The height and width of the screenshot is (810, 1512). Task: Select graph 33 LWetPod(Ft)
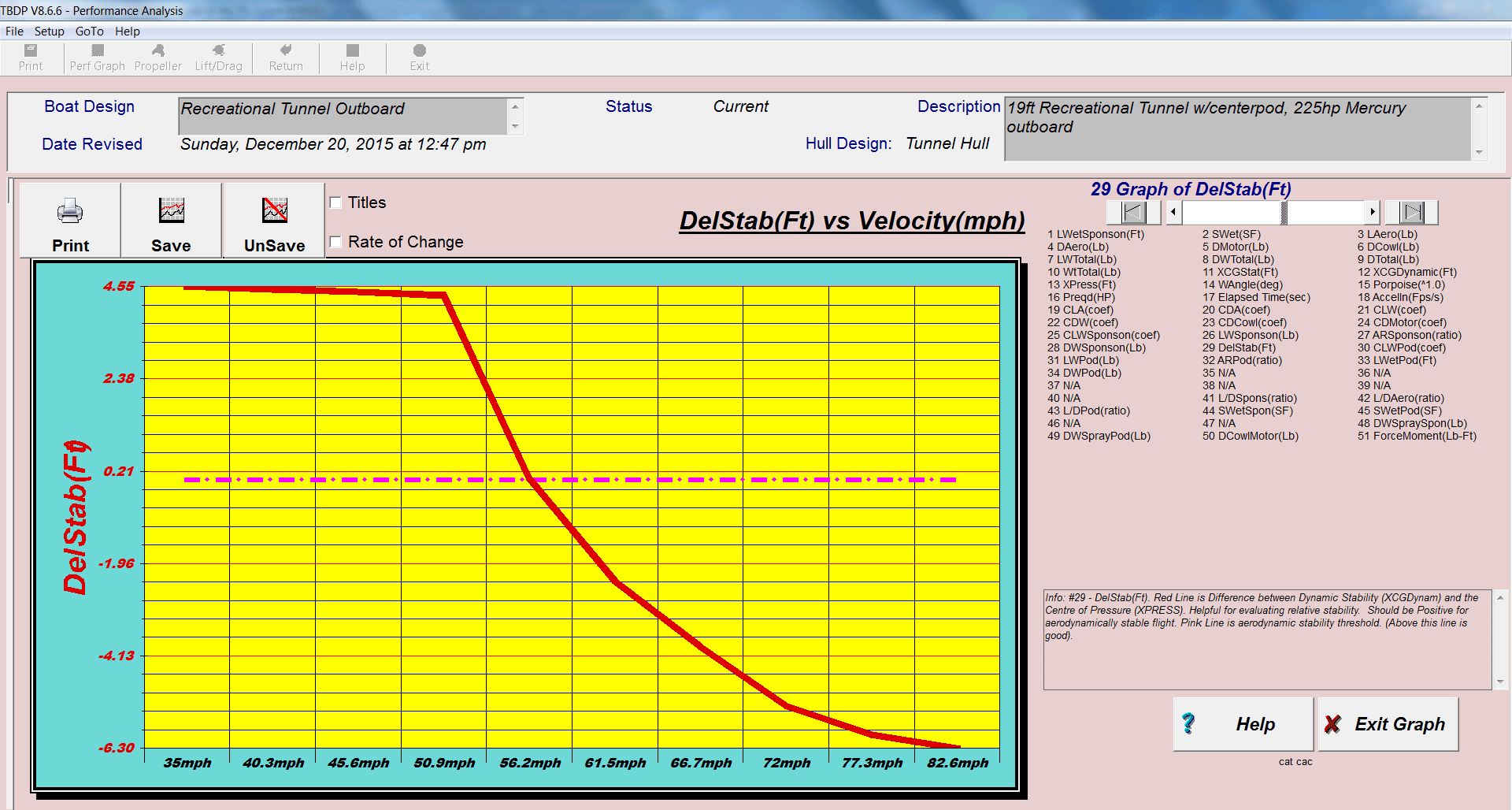(x=1396, y=360)
